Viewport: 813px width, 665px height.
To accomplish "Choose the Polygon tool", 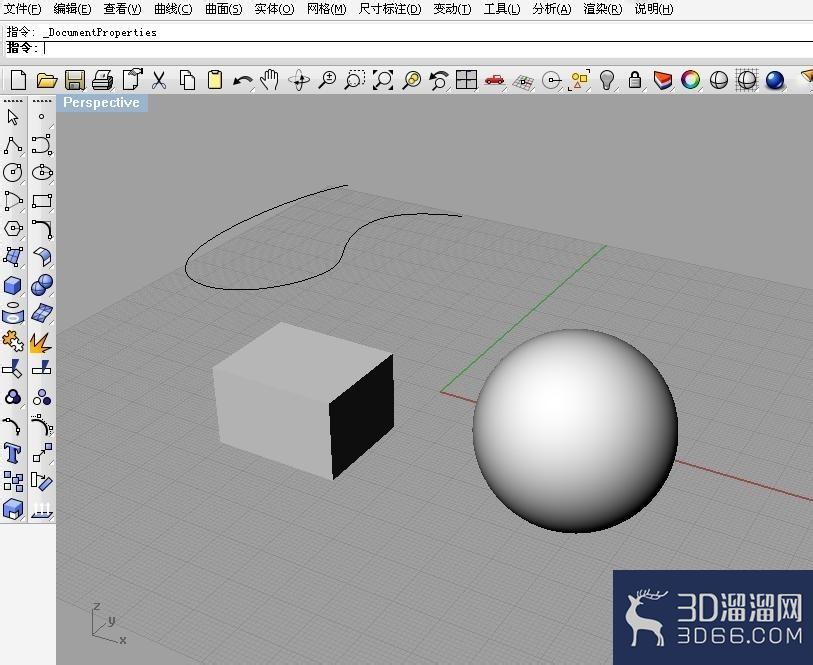I will click(13, 229).
